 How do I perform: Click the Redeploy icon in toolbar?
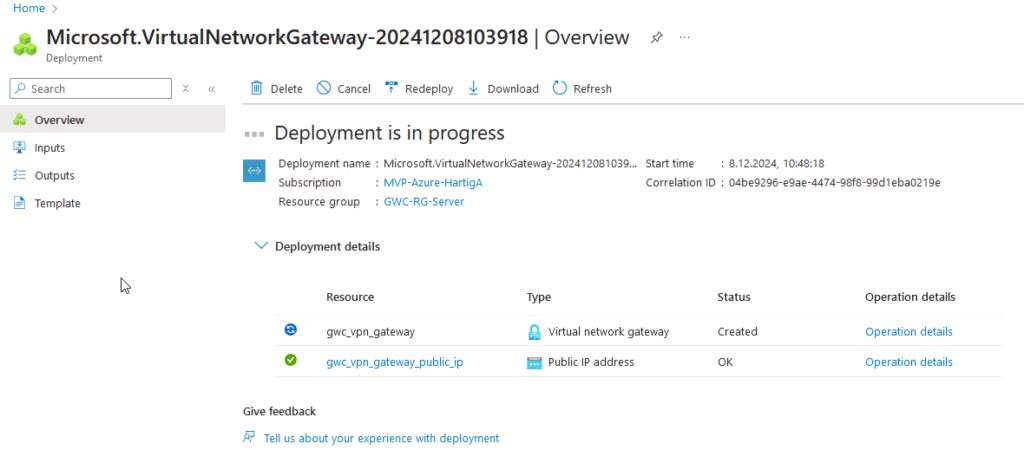coord(391,88)
